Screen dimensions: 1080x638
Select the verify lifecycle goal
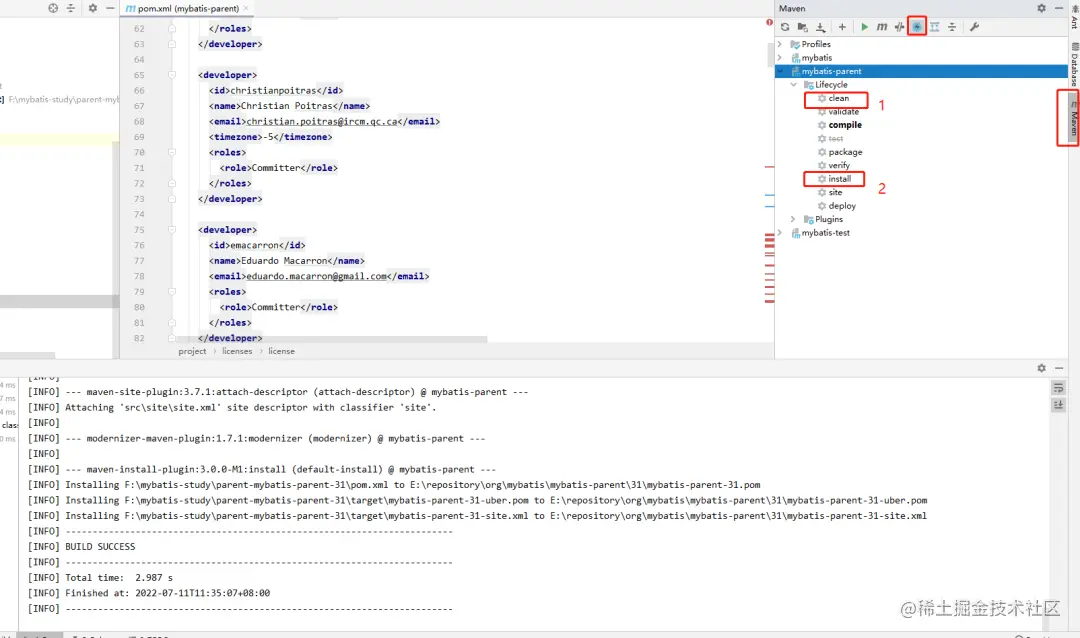(x=839, y=165)
